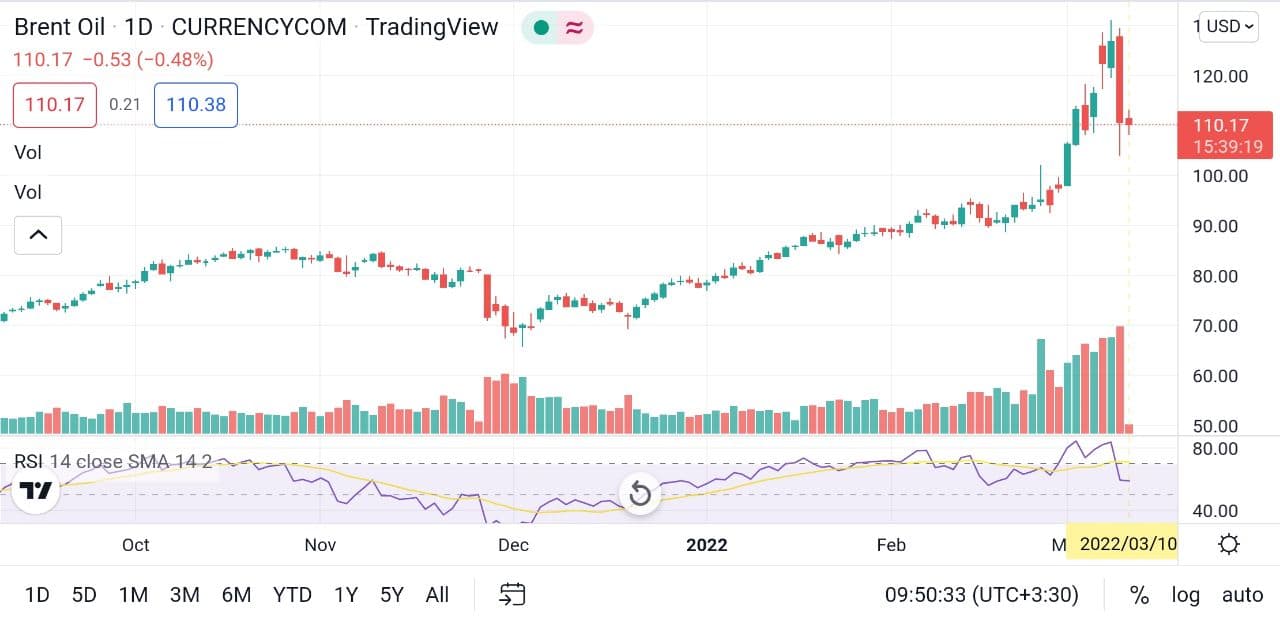
Task: Click the RSI 14 close SMA 14 2 label
Action: (113, 461)
